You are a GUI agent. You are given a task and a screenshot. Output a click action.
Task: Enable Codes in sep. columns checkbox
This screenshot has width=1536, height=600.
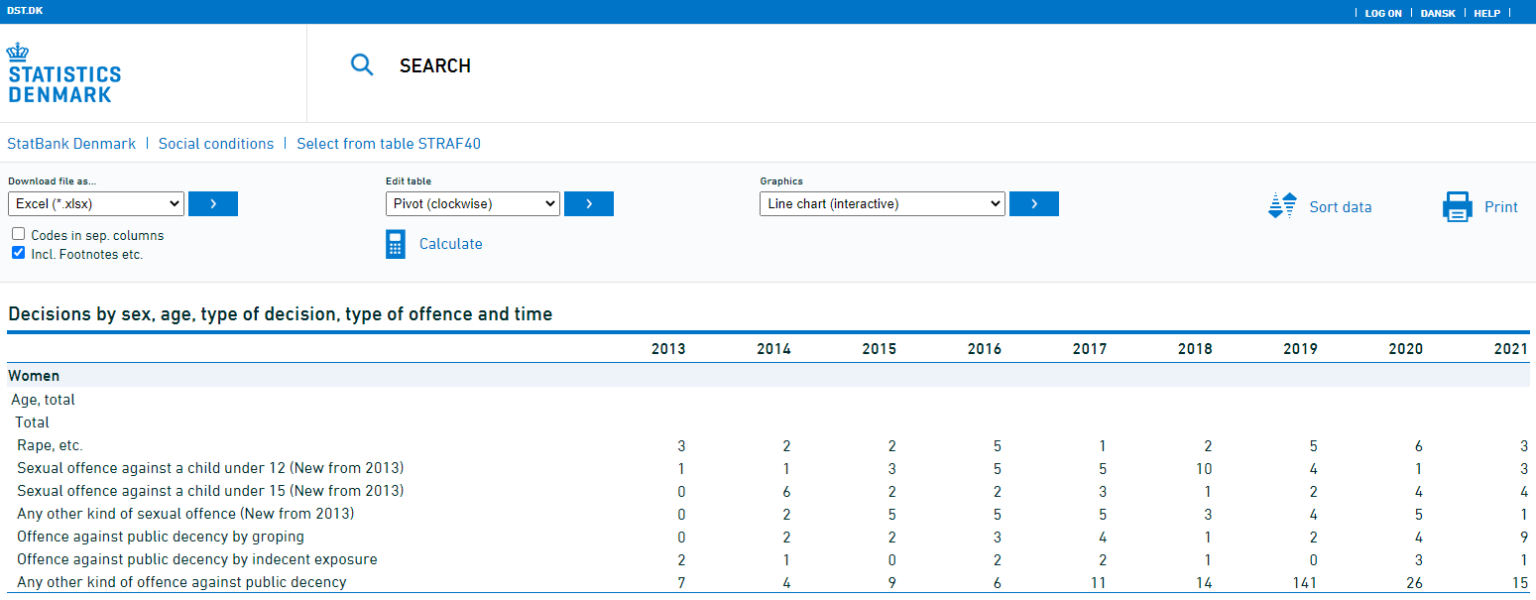(x=18, y=235)
